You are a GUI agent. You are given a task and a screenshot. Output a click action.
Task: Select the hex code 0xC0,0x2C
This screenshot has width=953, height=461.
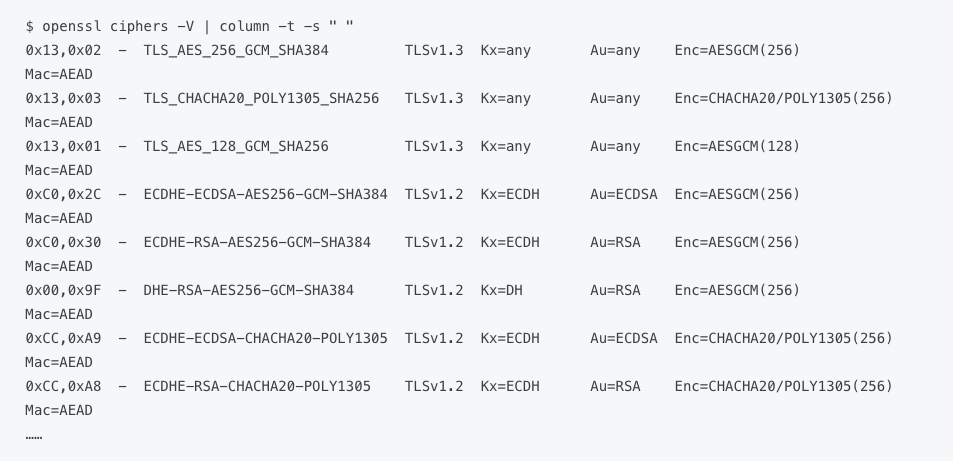[x=63, y=194]
